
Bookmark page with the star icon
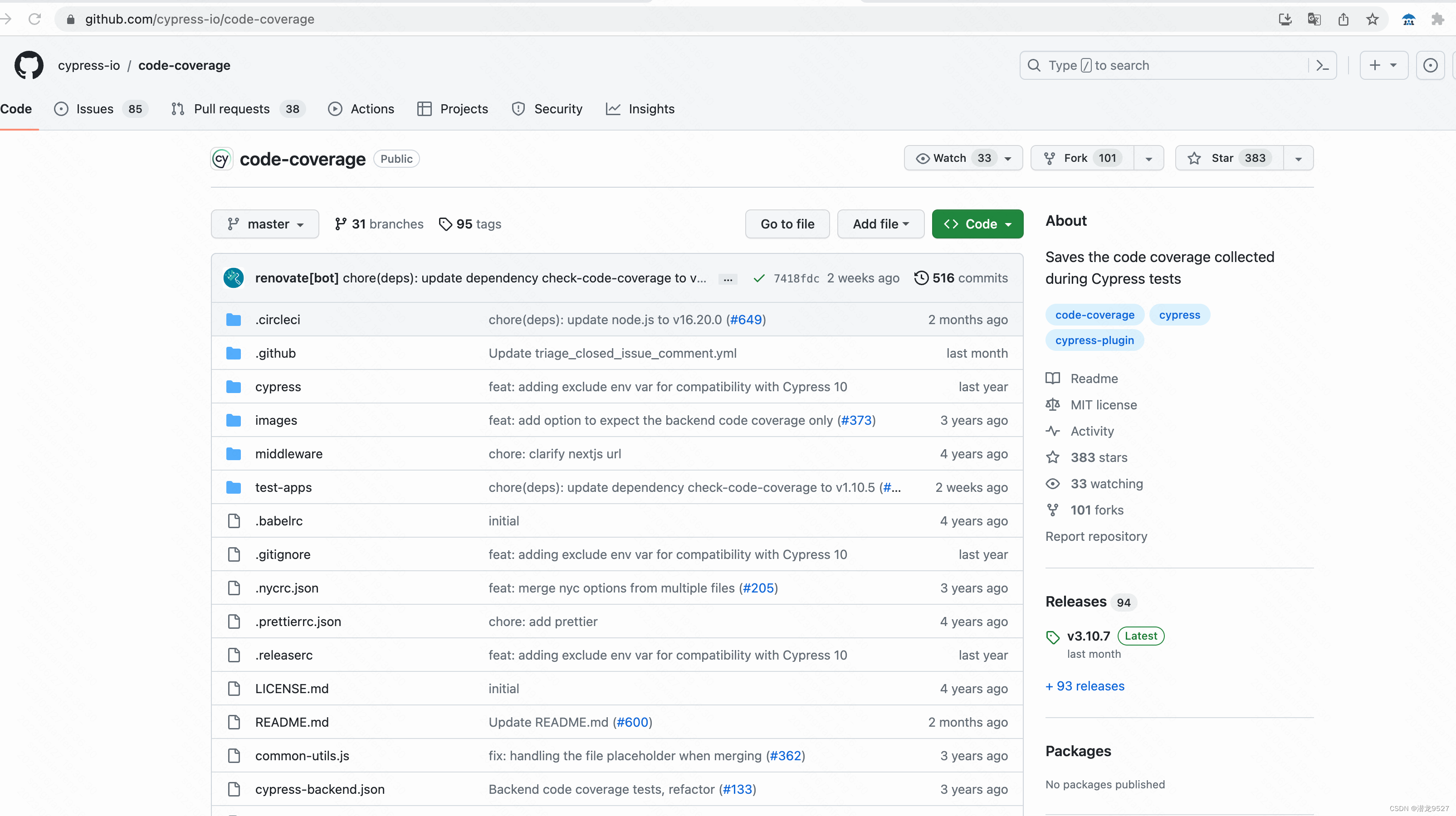(1373, 19)
